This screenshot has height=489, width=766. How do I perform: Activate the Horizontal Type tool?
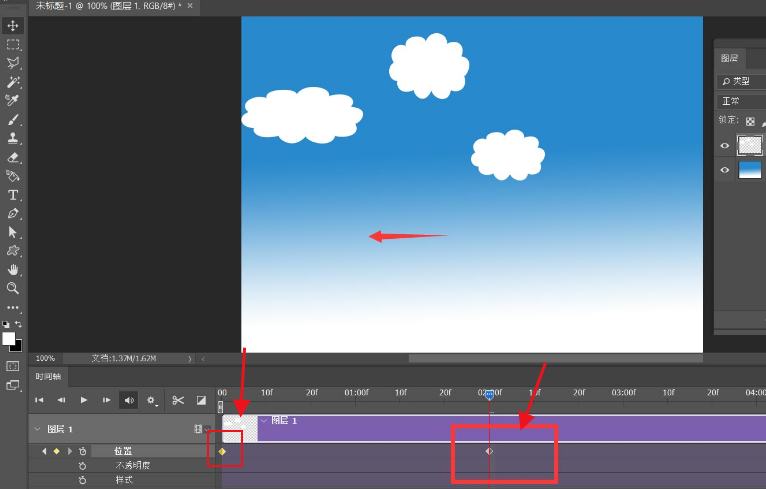[x=13, y=195]
